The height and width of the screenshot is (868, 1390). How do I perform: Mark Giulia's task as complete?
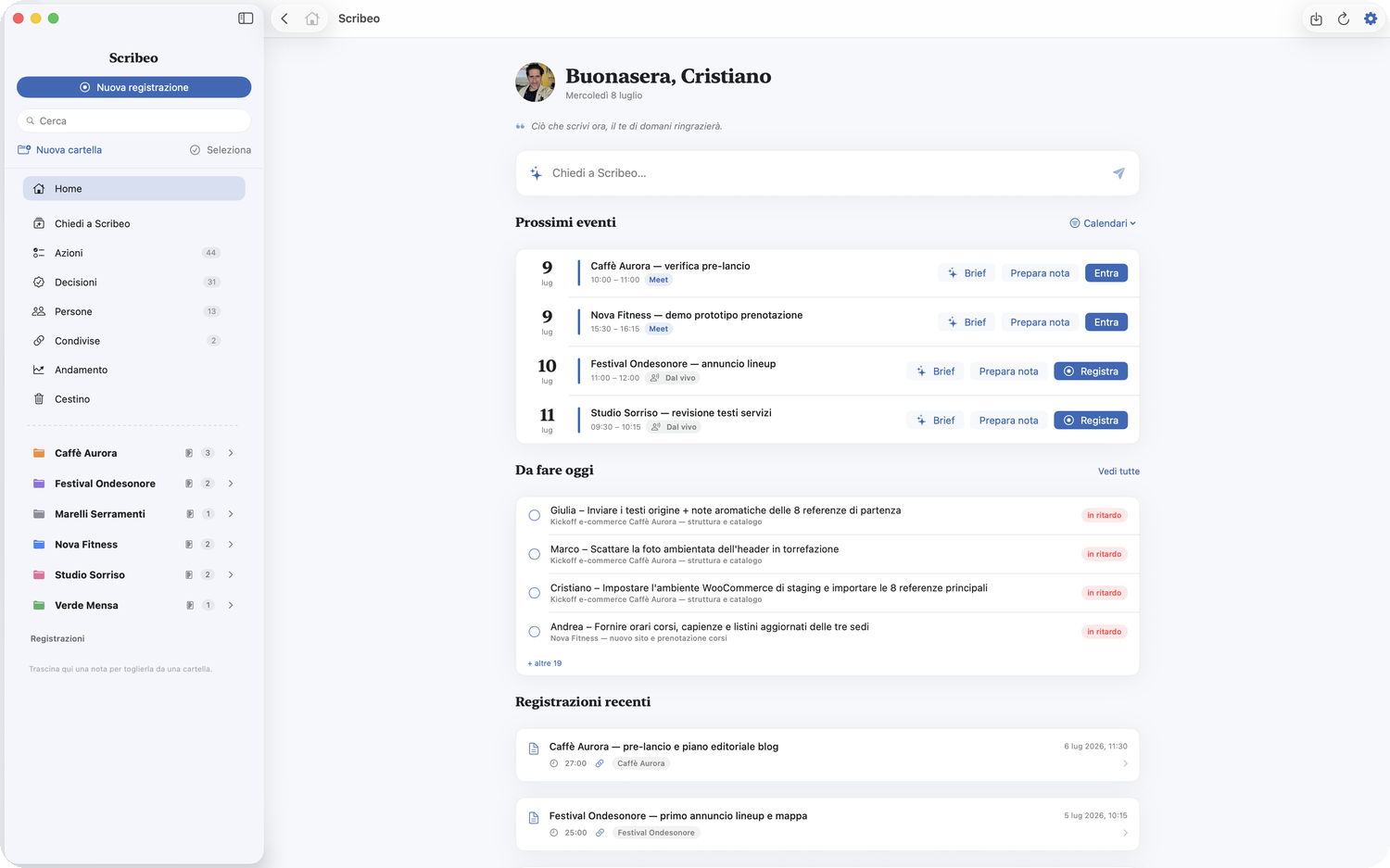click(x=535, y=515)
